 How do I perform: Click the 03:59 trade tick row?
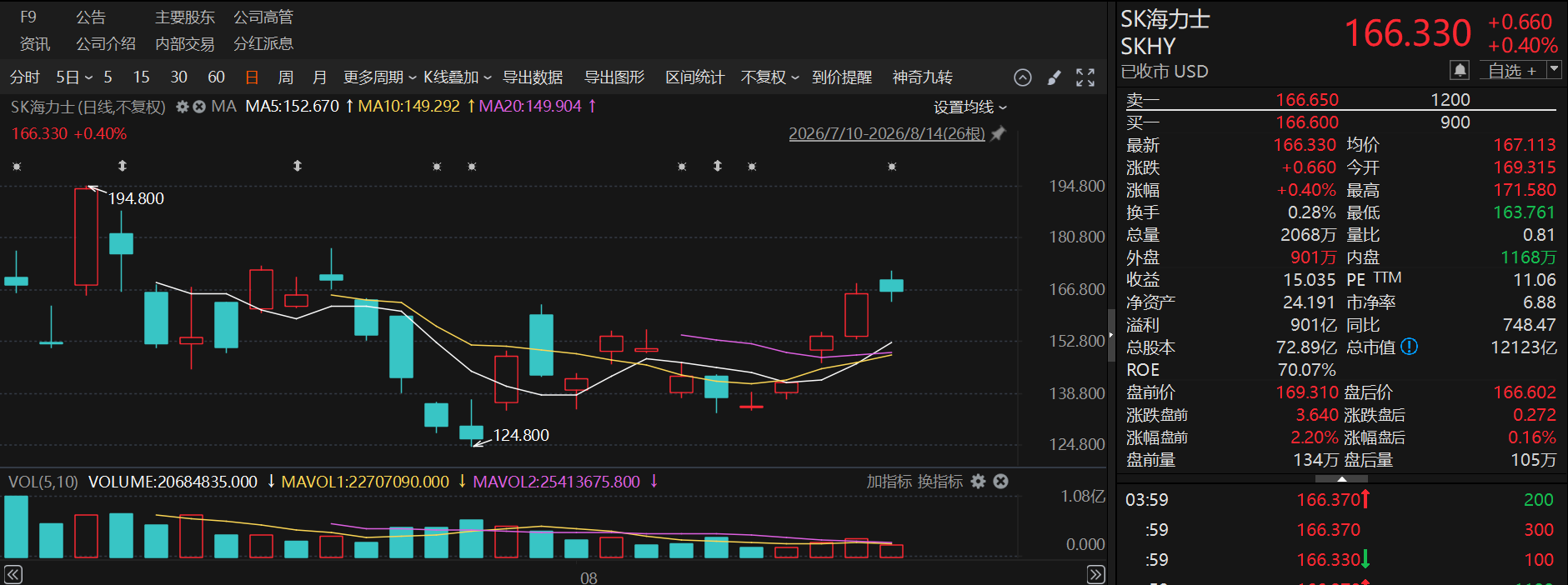[x=1340, y=500]
